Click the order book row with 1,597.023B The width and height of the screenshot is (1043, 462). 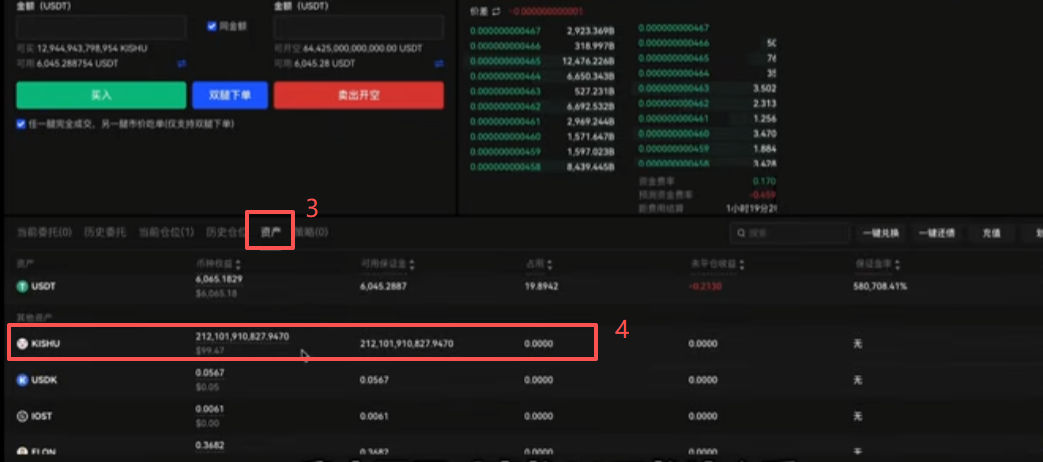[542, 152]
